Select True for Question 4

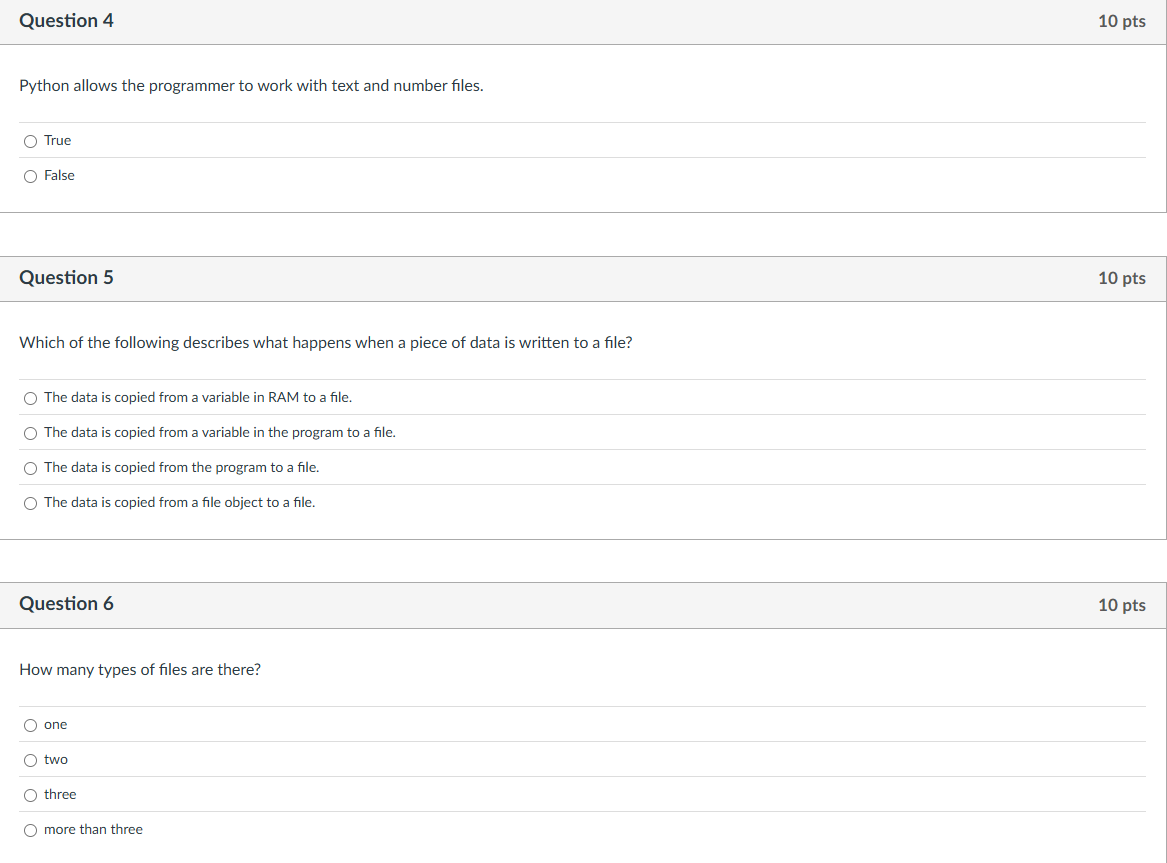point(31,141)
